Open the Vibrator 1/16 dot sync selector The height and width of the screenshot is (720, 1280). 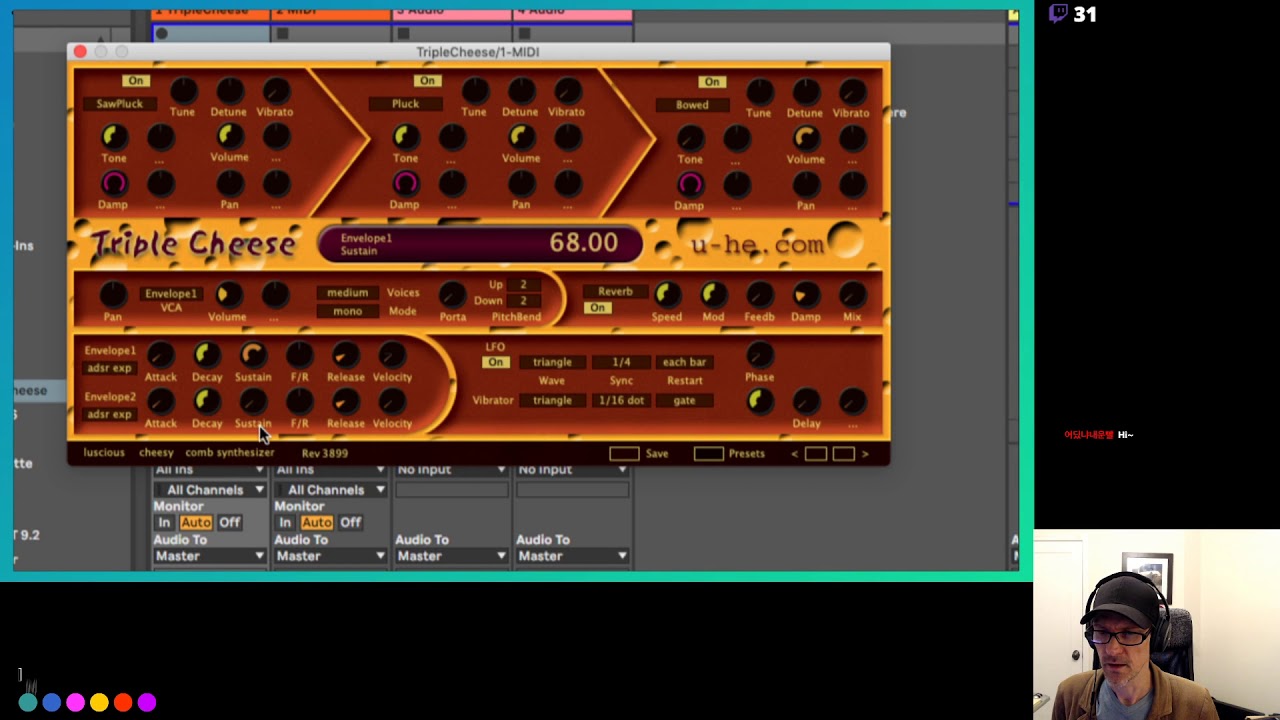coord(621,400)
